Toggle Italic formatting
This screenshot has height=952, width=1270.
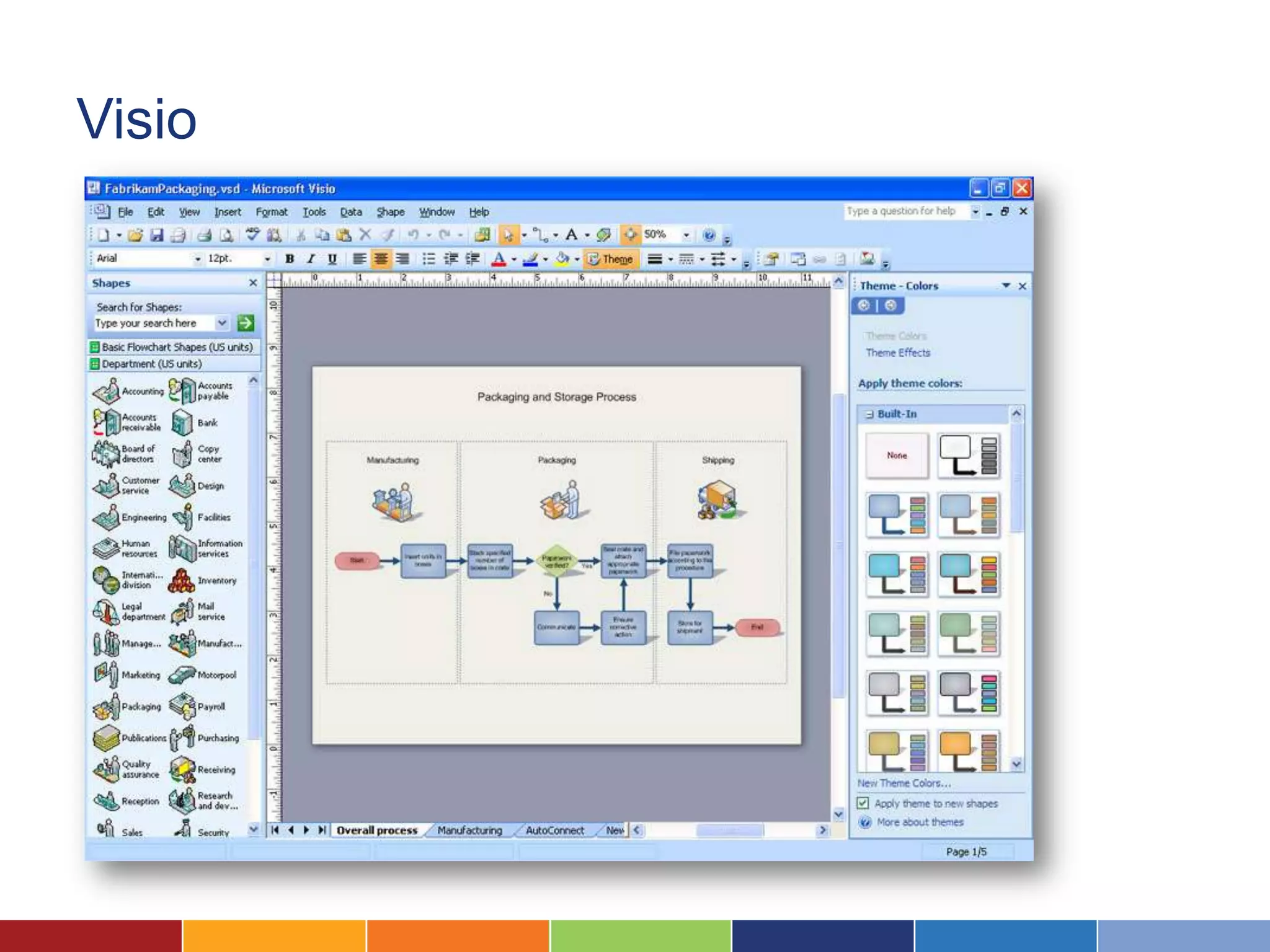[x=311, y=259]
